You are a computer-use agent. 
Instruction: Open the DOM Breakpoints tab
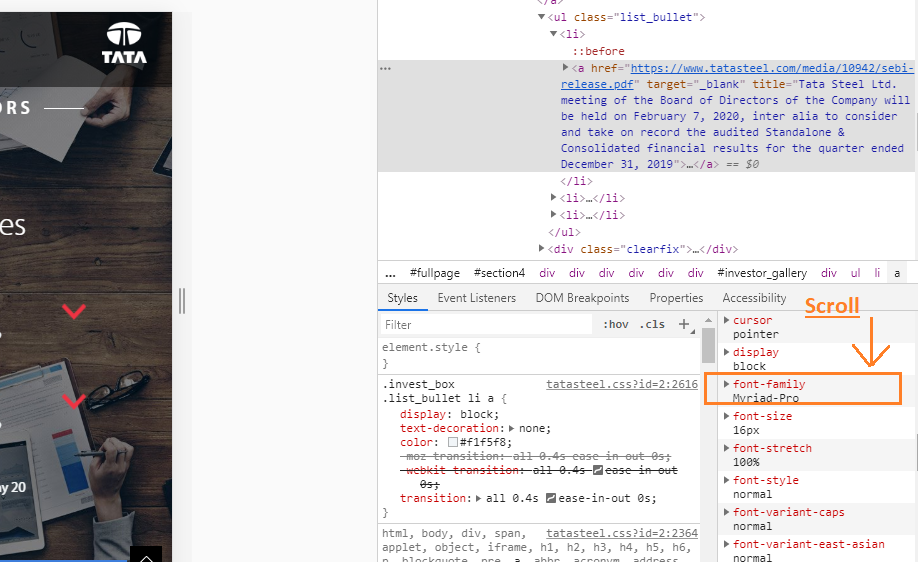click(583, 298)
